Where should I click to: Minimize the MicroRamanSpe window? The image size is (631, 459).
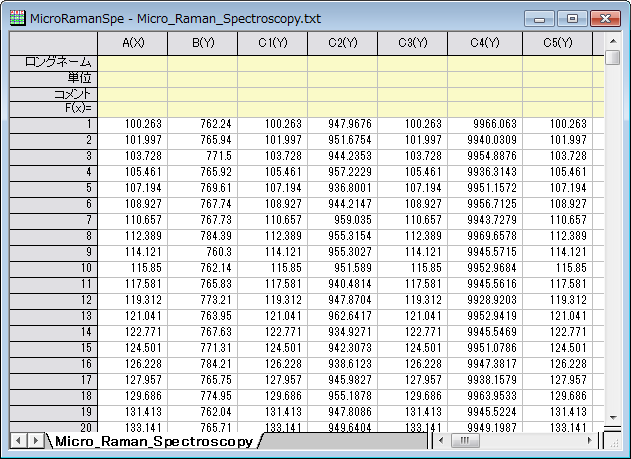pyautogui.click(x=540, y=19)
